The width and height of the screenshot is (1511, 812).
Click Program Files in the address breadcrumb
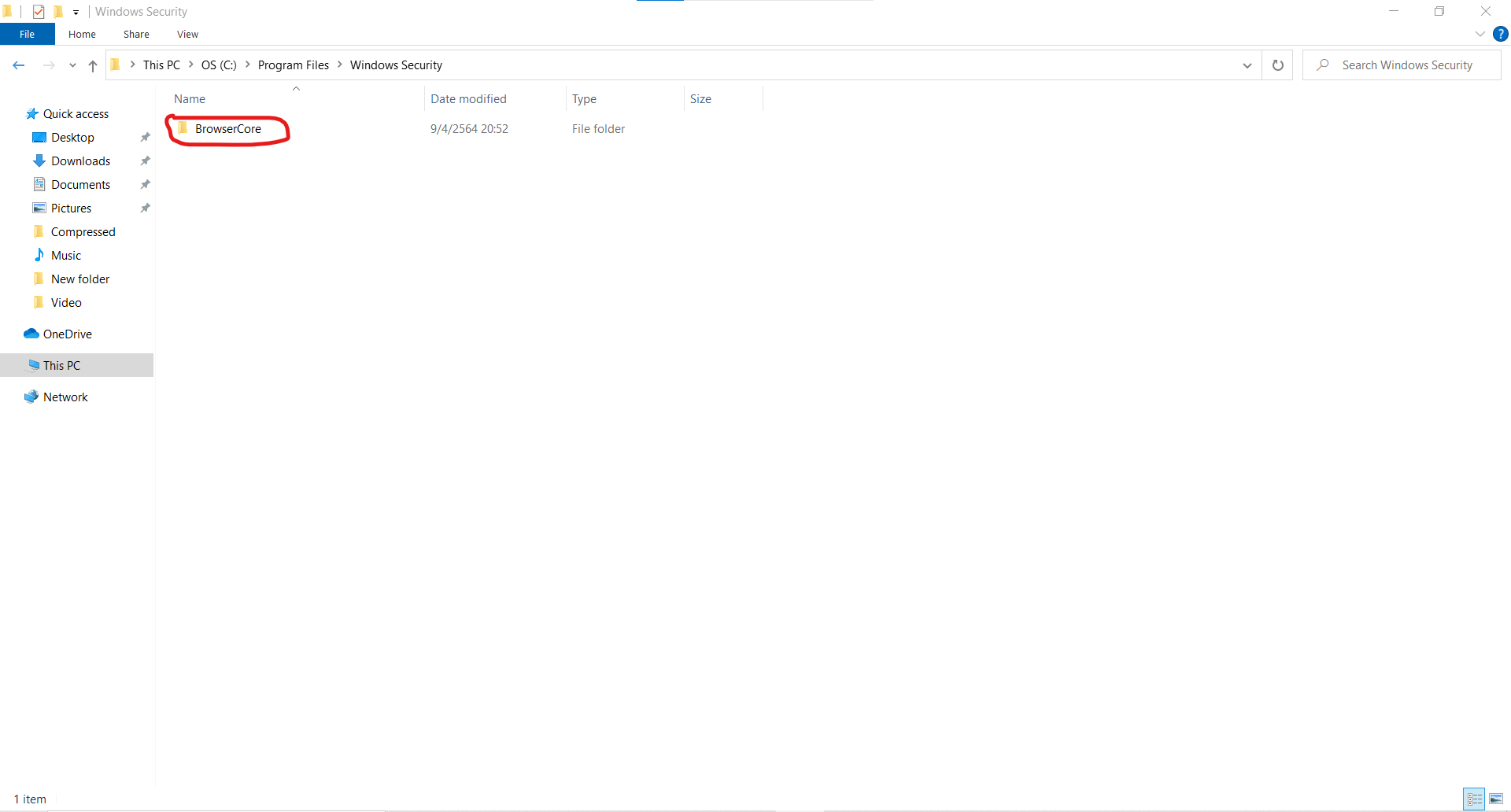[294, 65]
